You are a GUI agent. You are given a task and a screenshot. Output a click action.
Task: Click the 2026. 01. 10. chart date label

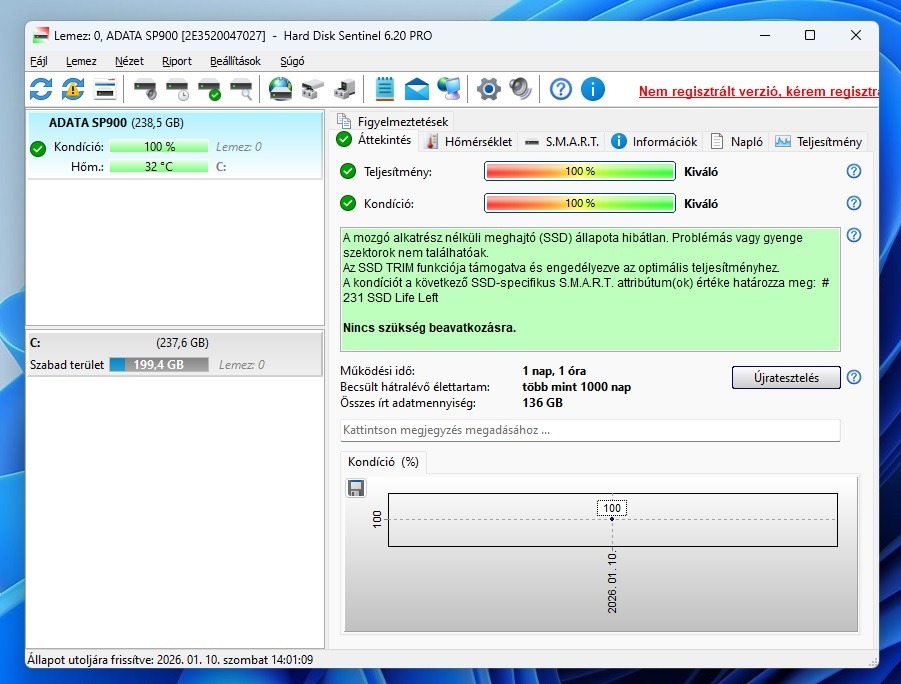pos(612,582)
